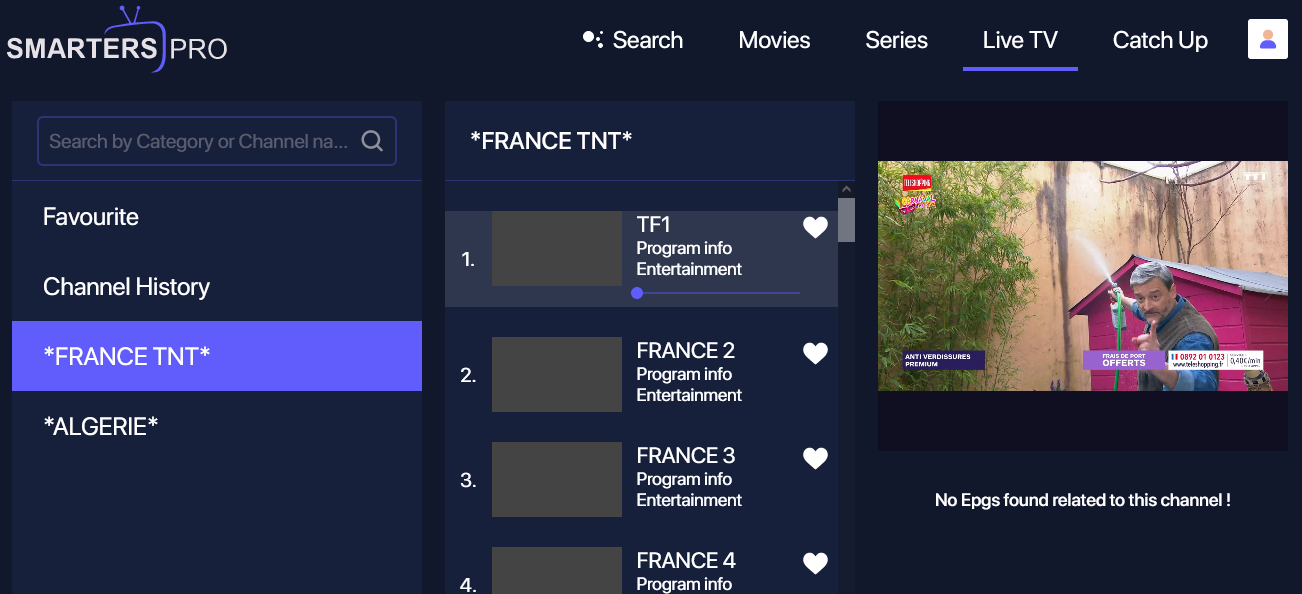Click 'Program info' under FRANCE 4

(x=684, y=584)
